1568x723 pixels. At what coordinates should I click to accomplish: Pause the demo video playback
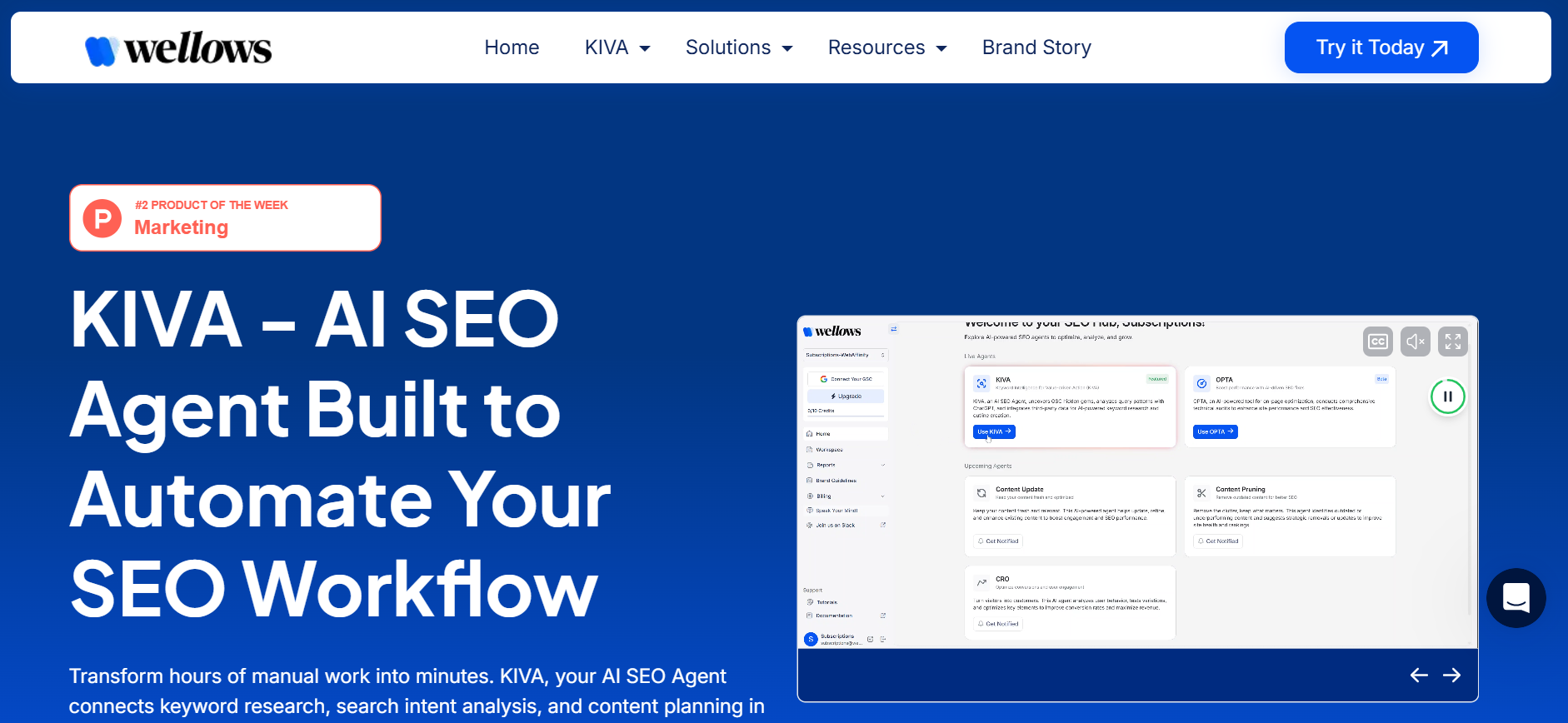coord(1448,396)
